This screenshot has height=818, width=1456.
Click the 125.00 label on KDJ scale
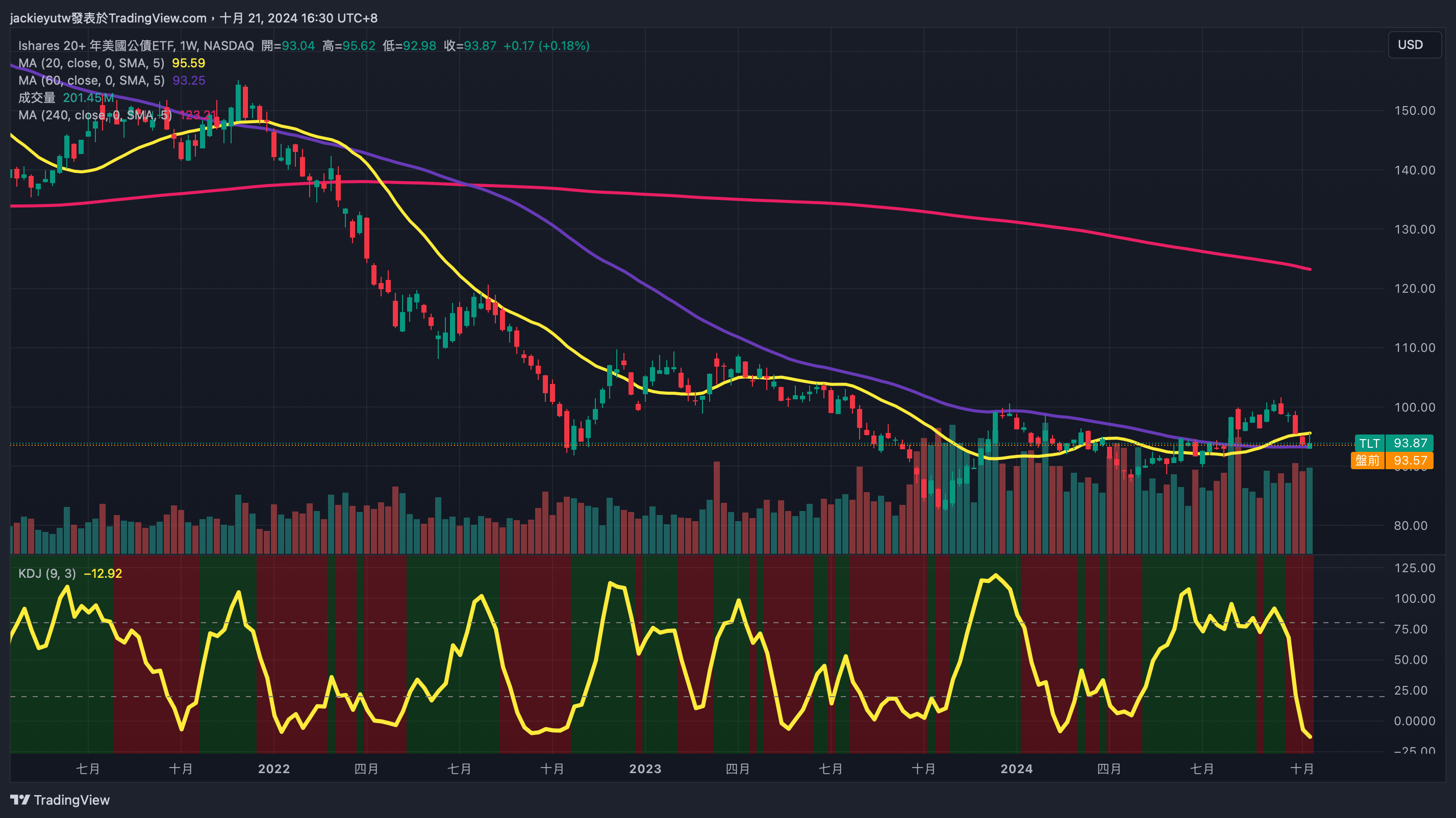(1414, 568)
